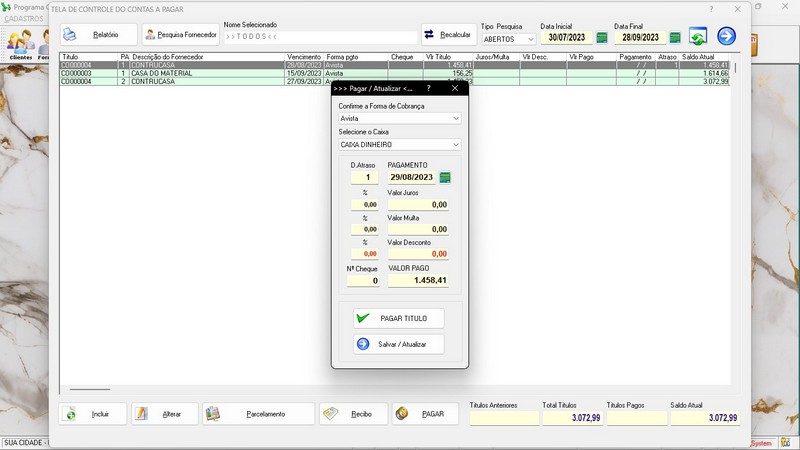Click the Valor Desconto field
The image size is (800, 450).
pyautogui.click(x=418, y=254)
